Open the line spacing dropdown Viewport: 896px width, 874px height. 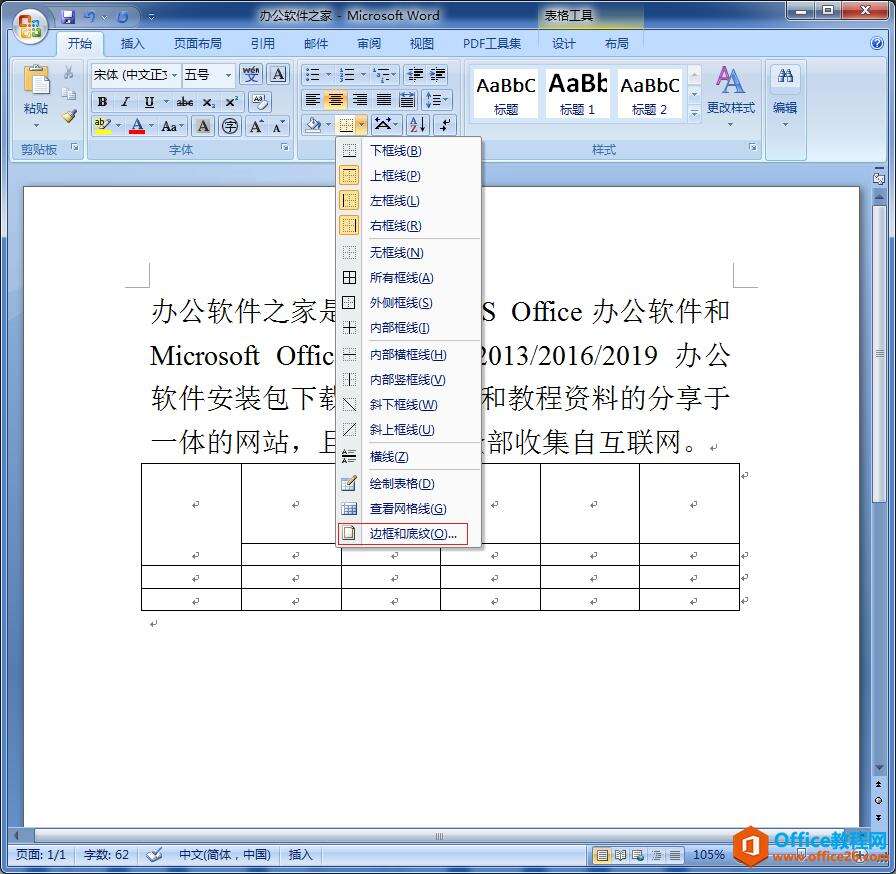click(437, 100)
